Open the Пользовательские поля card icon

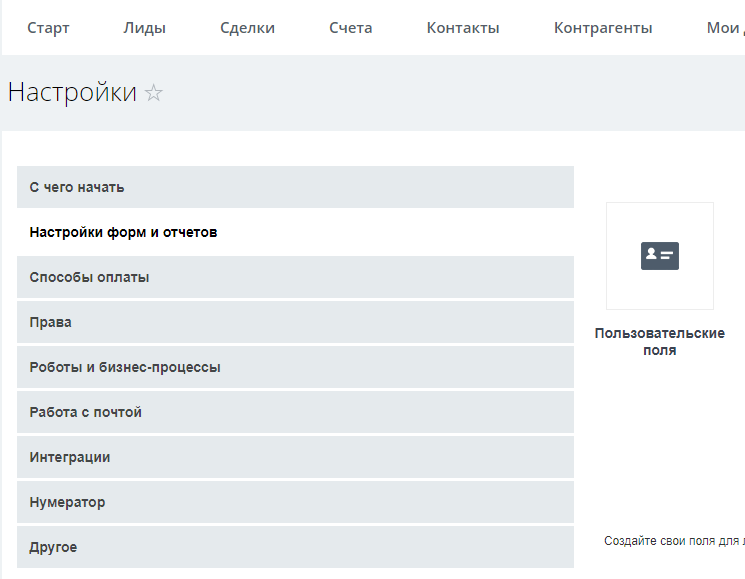pyautogui.click(x=659, y=256)
